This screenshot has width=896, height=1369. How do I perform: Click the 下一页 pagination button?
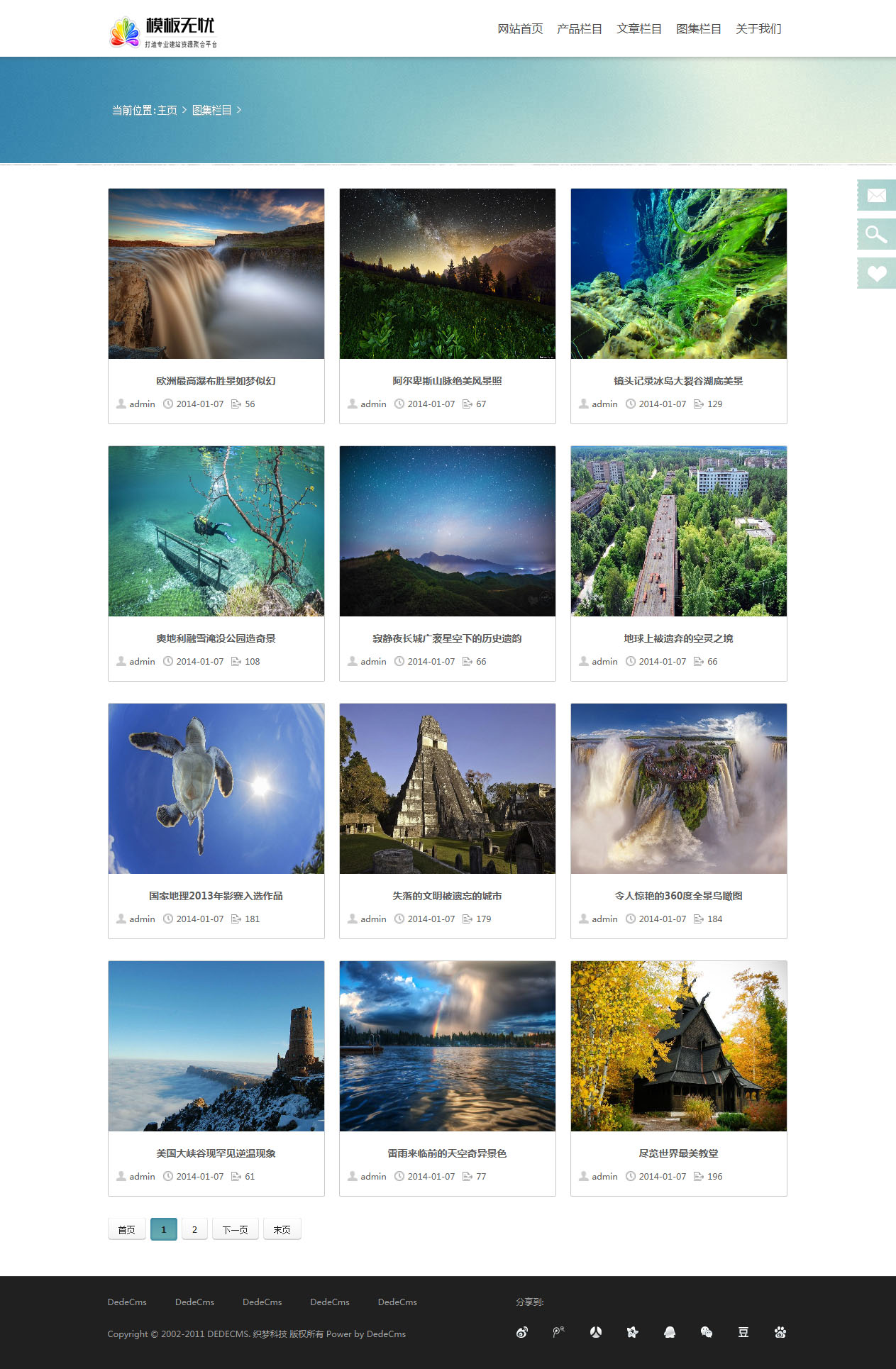(x=236, y=1229)
